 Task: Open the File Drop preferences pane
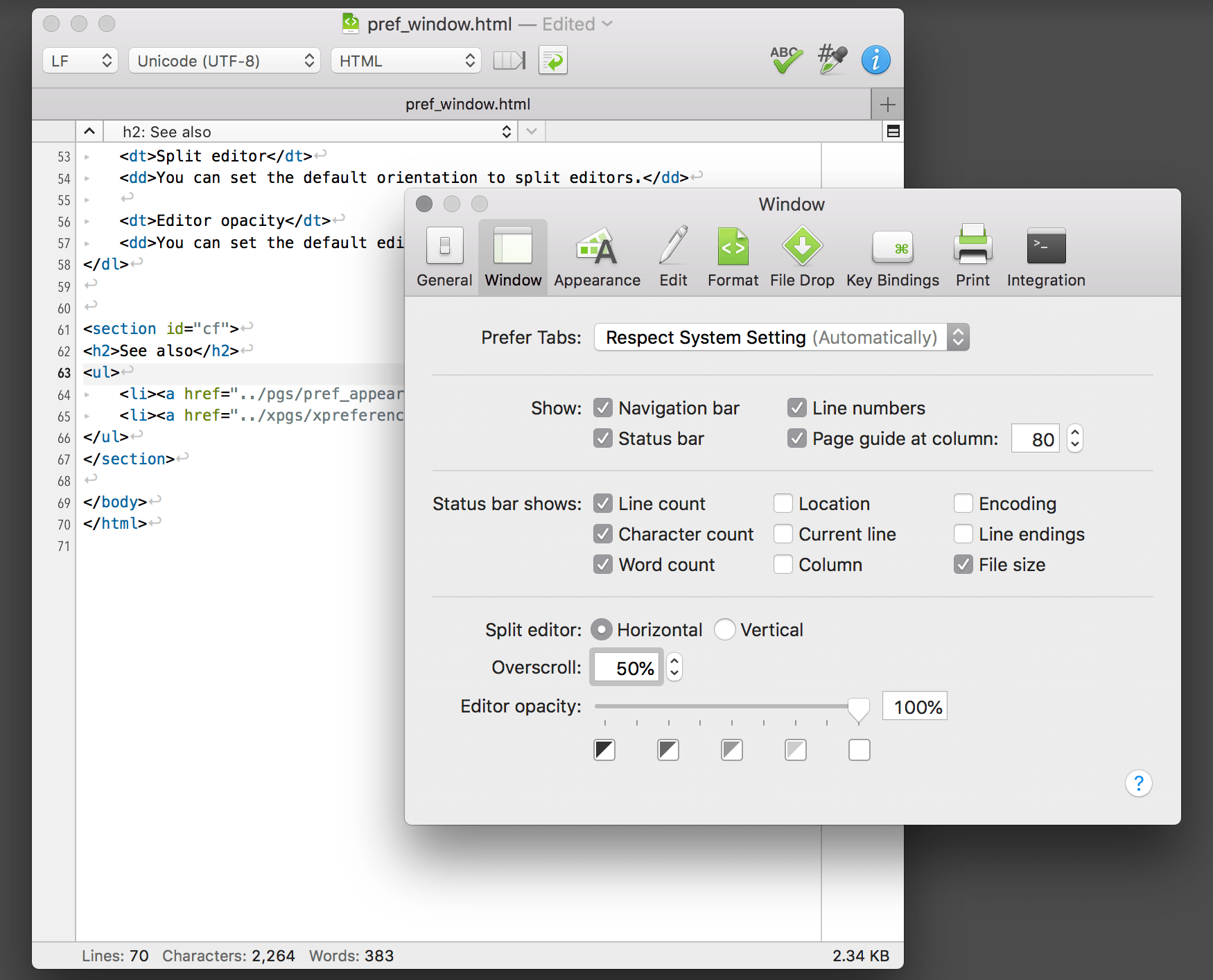point(802,256)
